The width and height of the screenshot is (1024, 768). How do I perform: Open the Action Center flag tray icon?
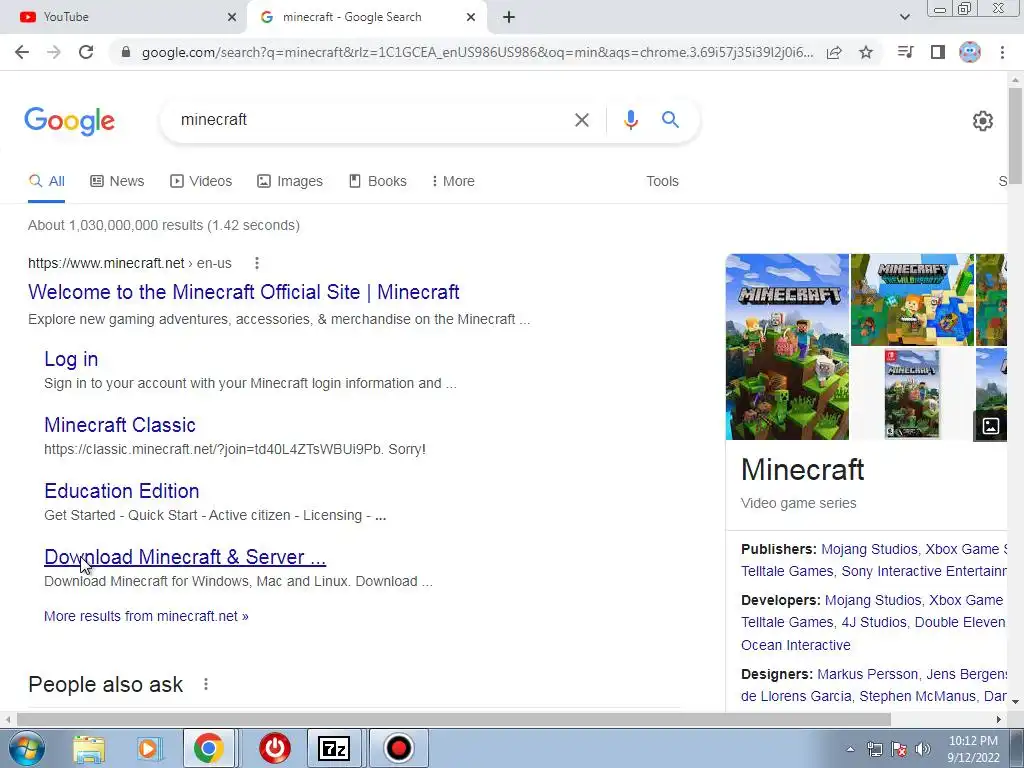click(899, 749)
